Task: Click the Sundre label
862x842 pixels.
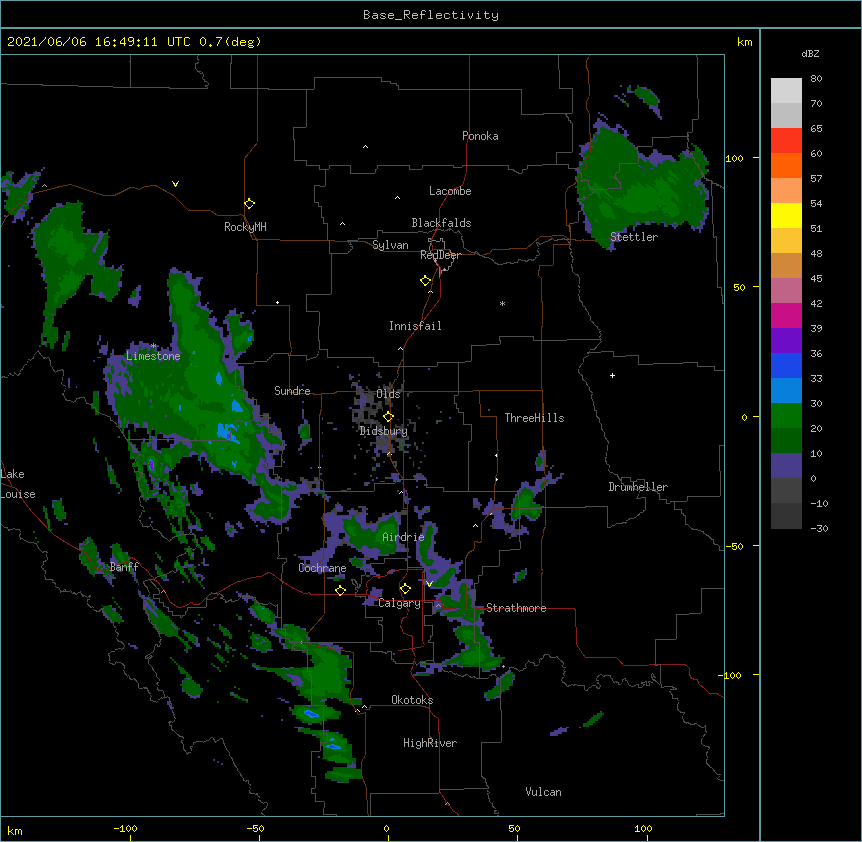Action: click(292, 391)
